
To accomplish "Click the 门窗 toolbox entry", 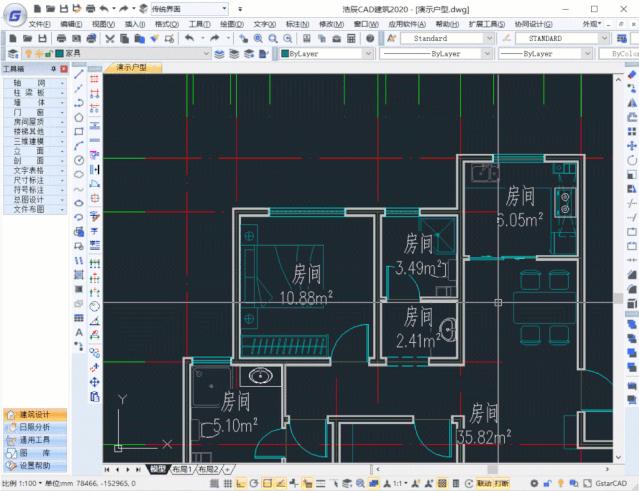I will (34, 111).
